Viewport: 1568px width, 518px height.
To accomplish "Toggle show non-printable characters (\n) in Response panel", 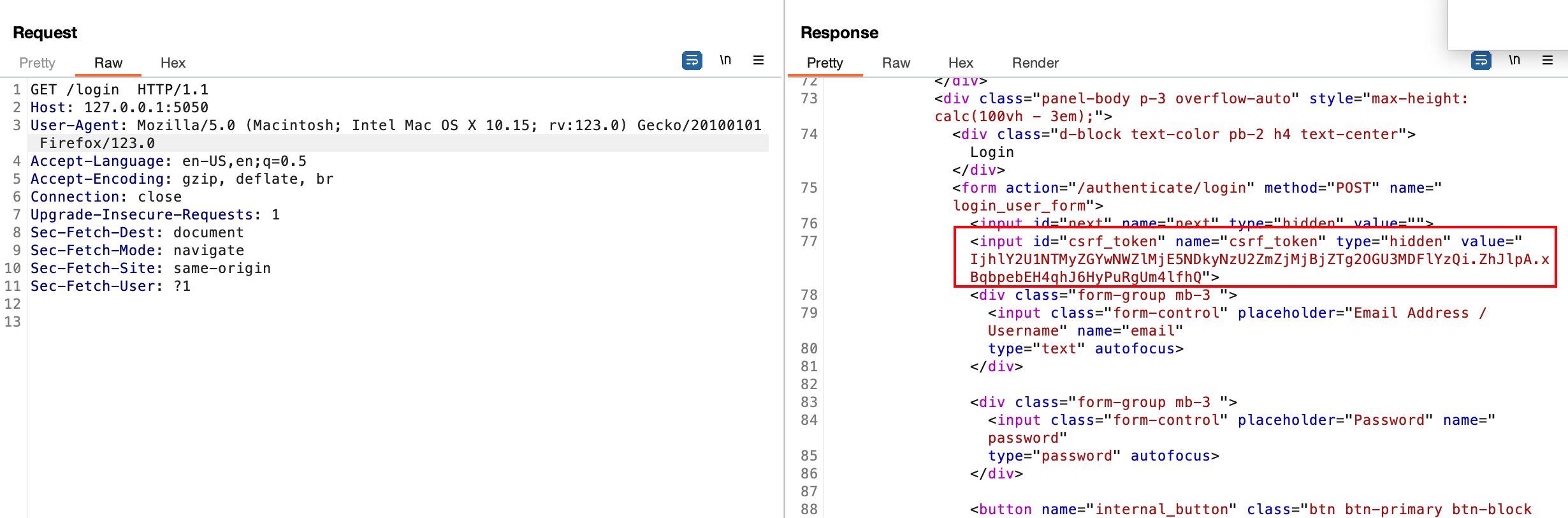I will (1514, 60).
